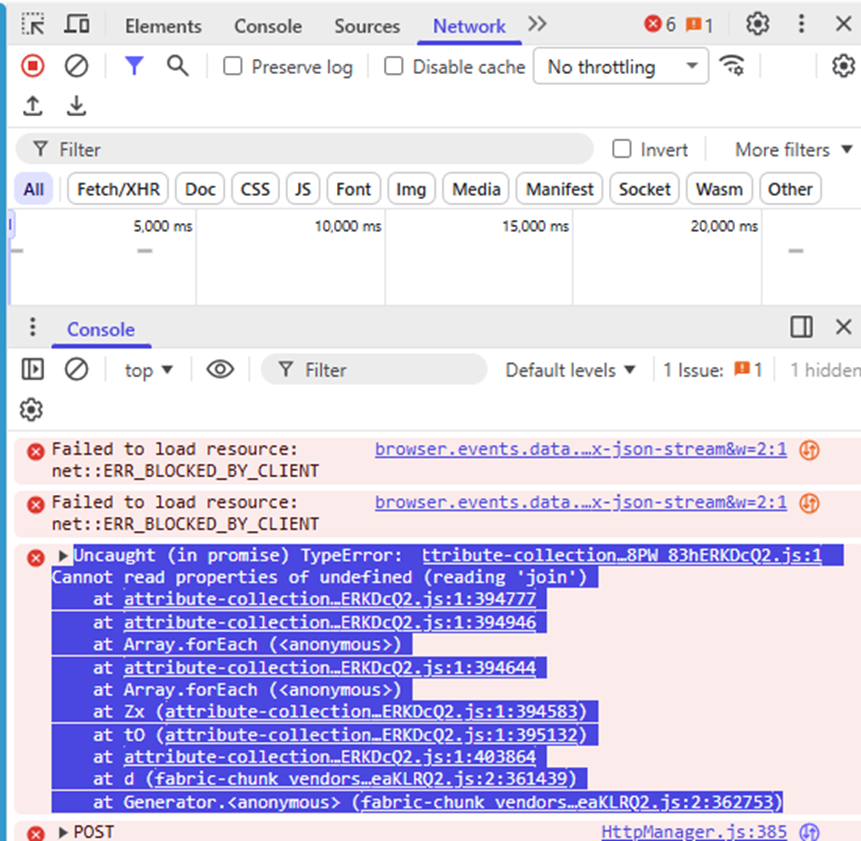
Task: Filter by Socket requests
Action: coord(645,189)
